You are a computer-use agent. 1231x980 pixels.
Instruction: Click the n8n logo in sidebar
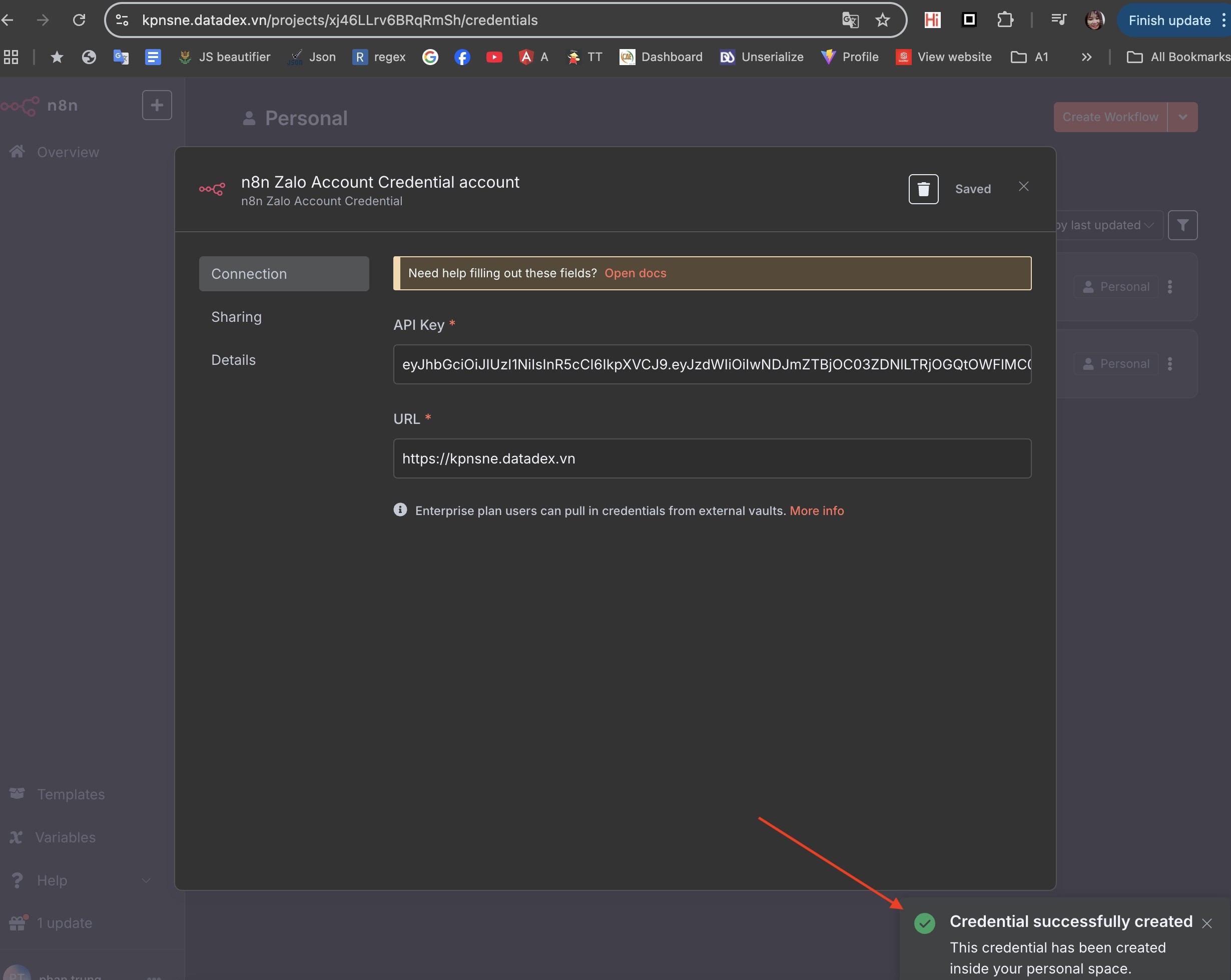[x=39, y=106]
